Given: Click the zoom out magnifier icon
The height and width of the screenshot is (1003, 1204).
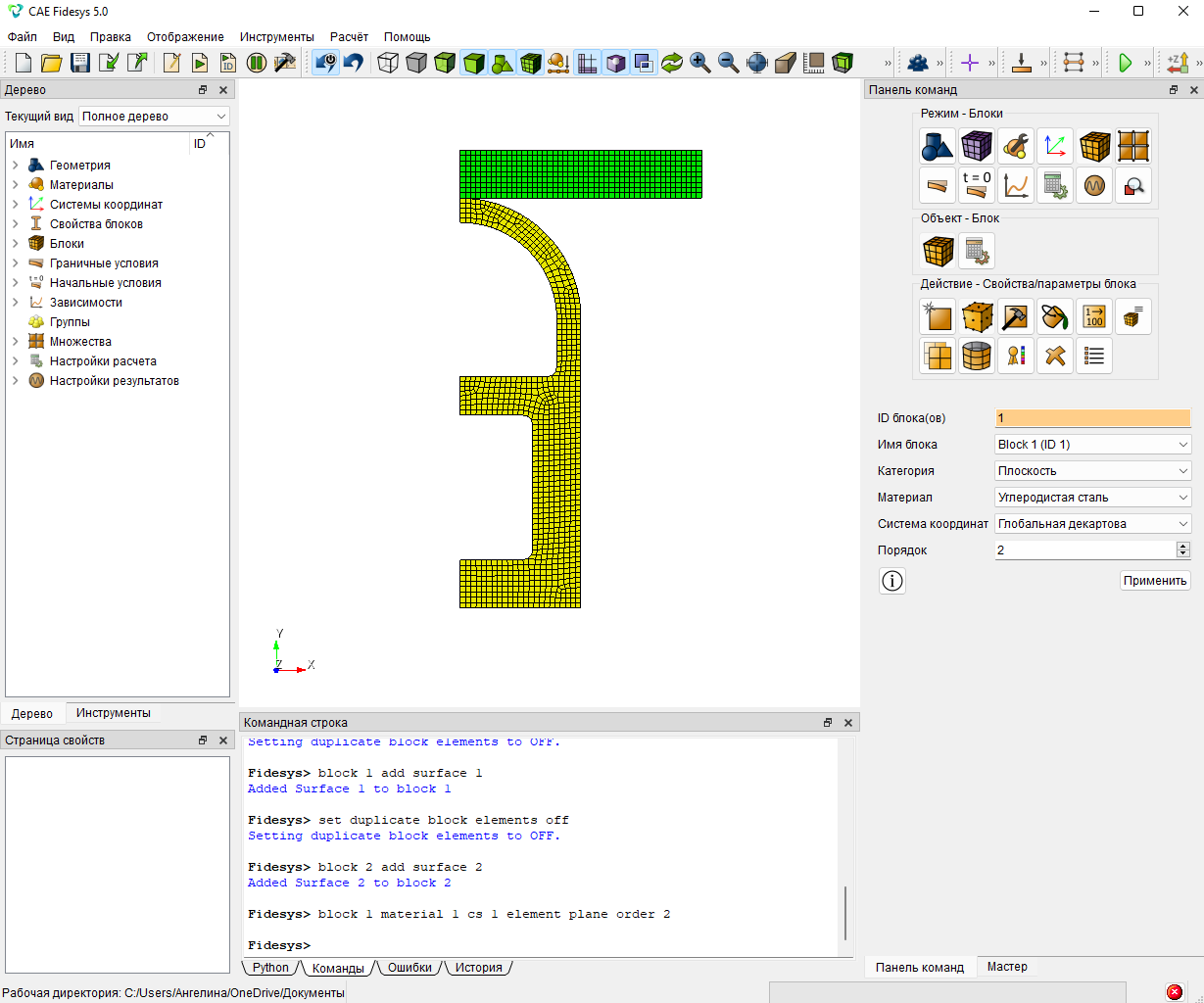Looking at the screenshot, I should (x=729, y=63).
